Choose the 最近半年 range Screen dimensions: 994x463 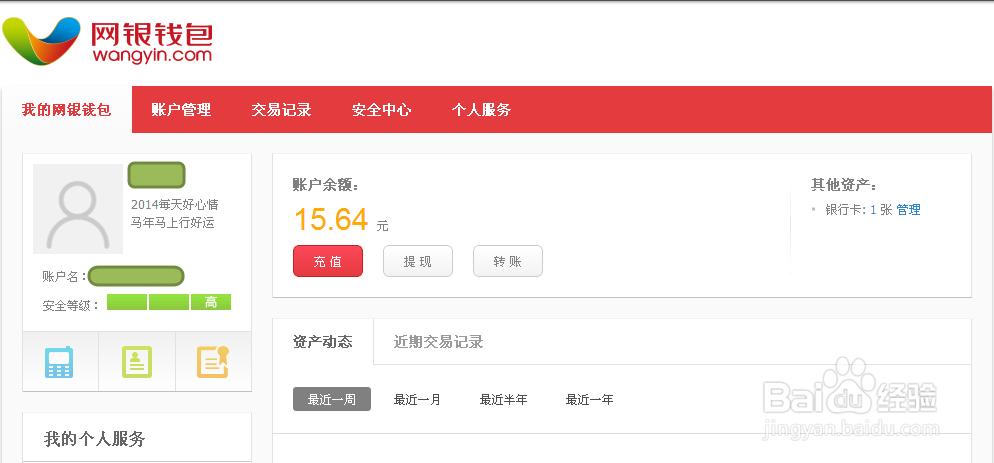coord(503,400)
